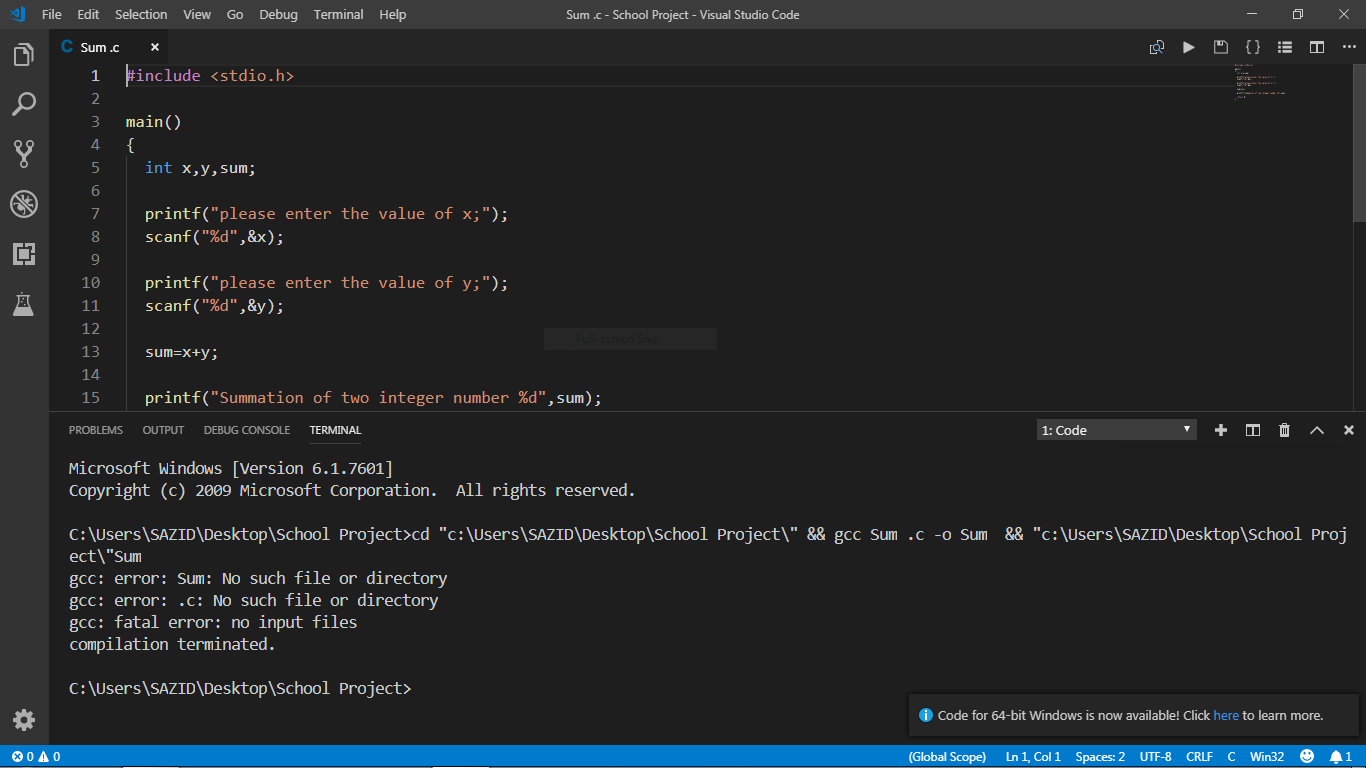This screenshot has width=1366, height=768.
Task: Open the Debug menu
Action: click(278, 14)
